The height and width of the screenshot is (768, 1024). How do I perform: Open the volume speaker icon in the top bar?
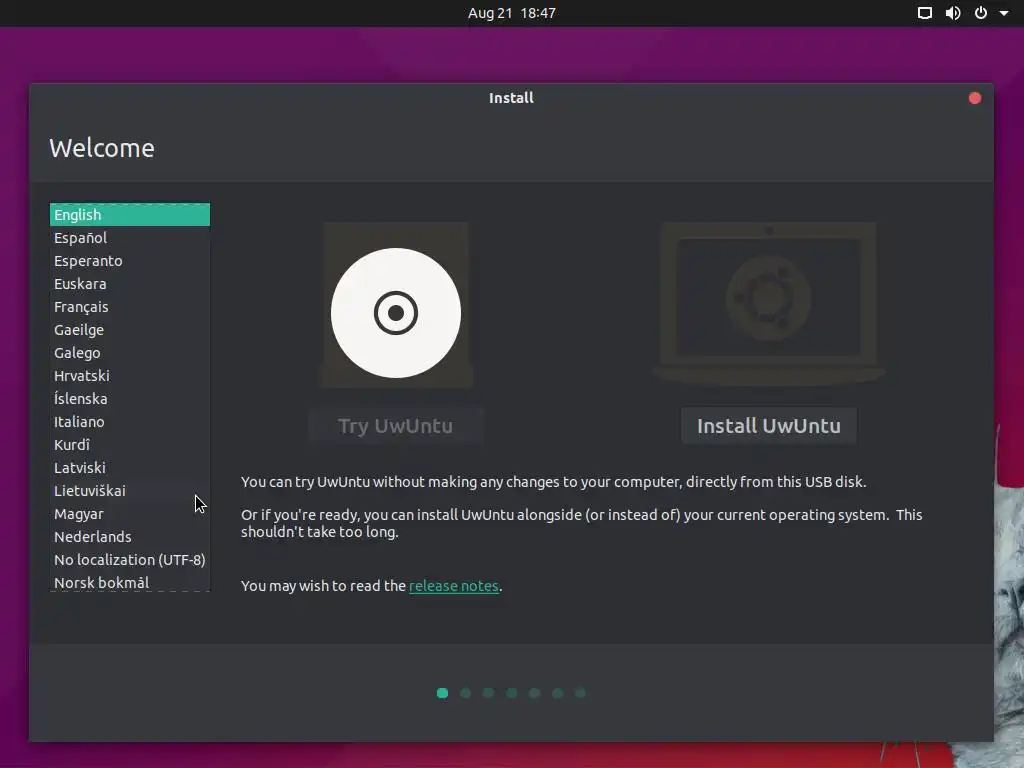[x=953, y=13]
